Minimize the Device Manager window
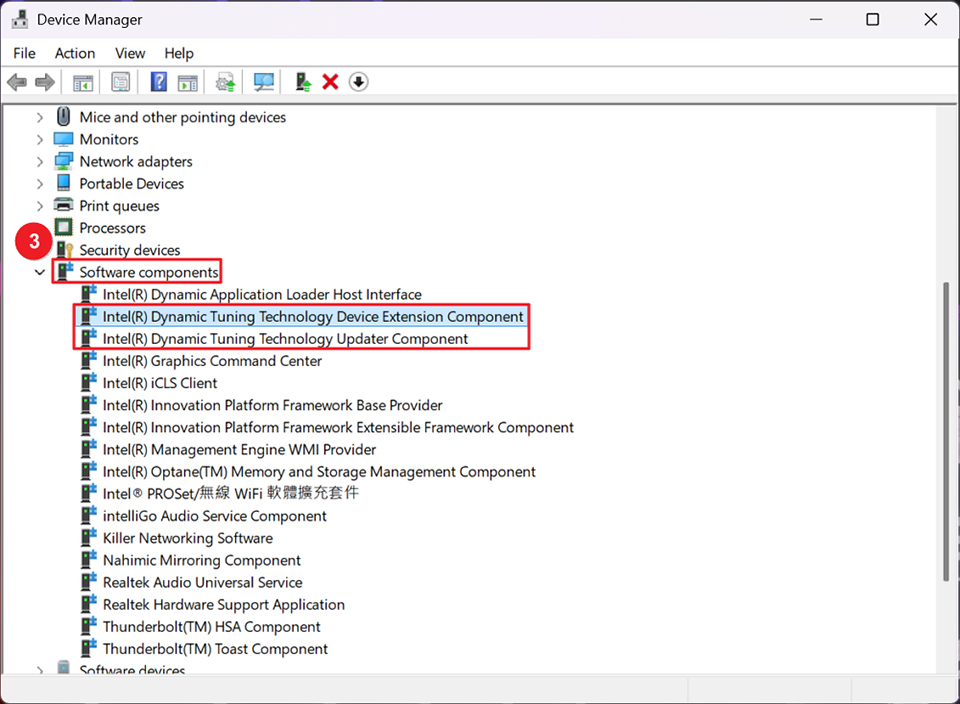This screenshot has width=960, height=704. click(816, 20)
